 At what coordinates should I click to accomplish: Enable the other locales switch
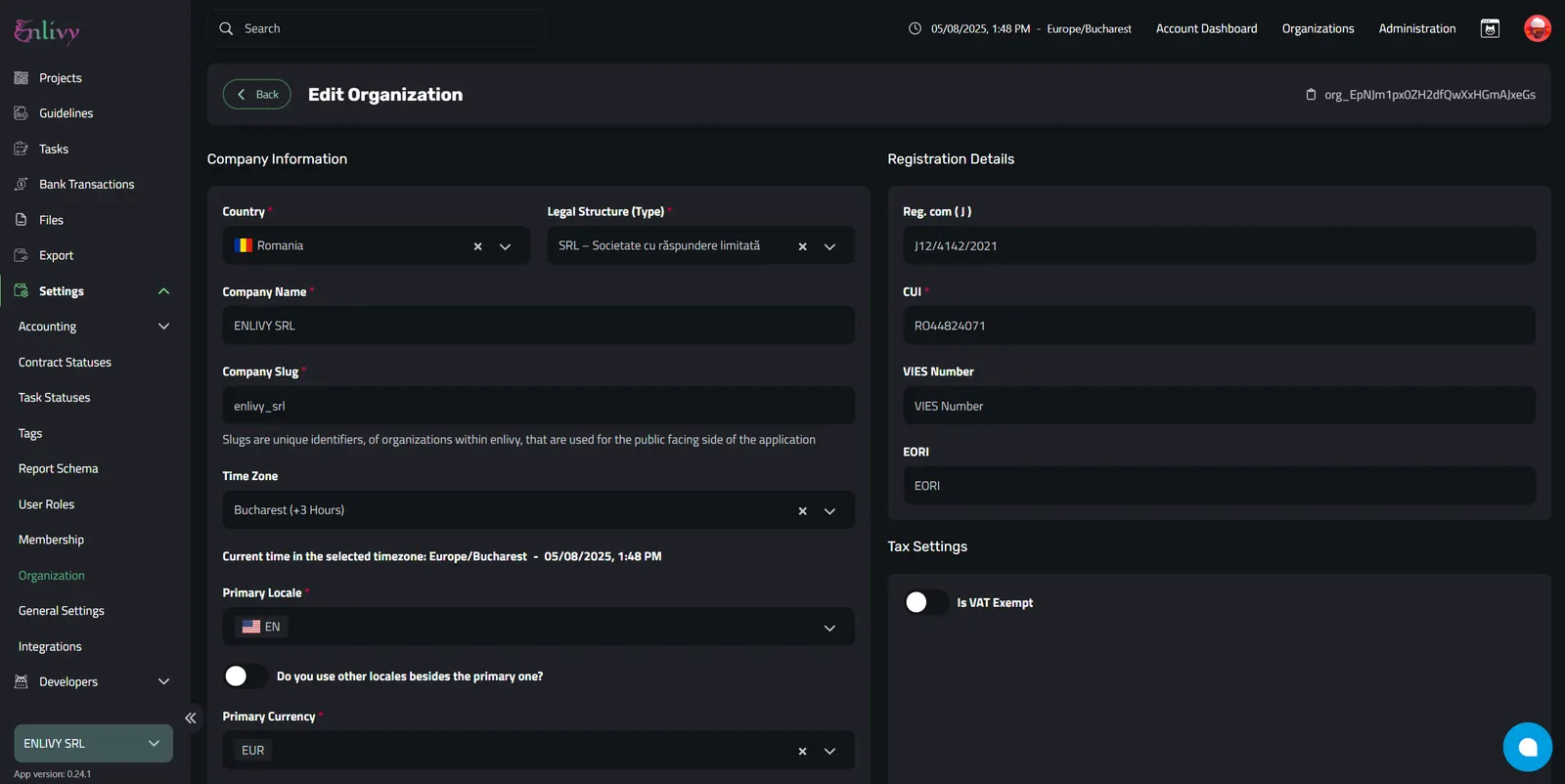tap(246, 675)
